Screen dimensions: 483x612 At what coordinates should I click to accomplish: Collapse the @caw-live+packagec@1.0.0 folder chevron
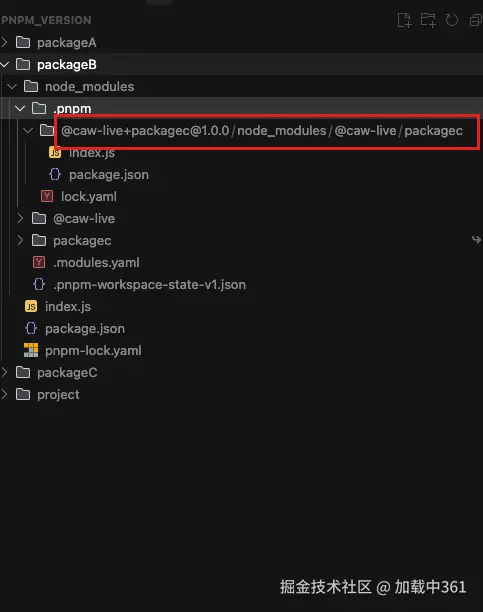28,130
